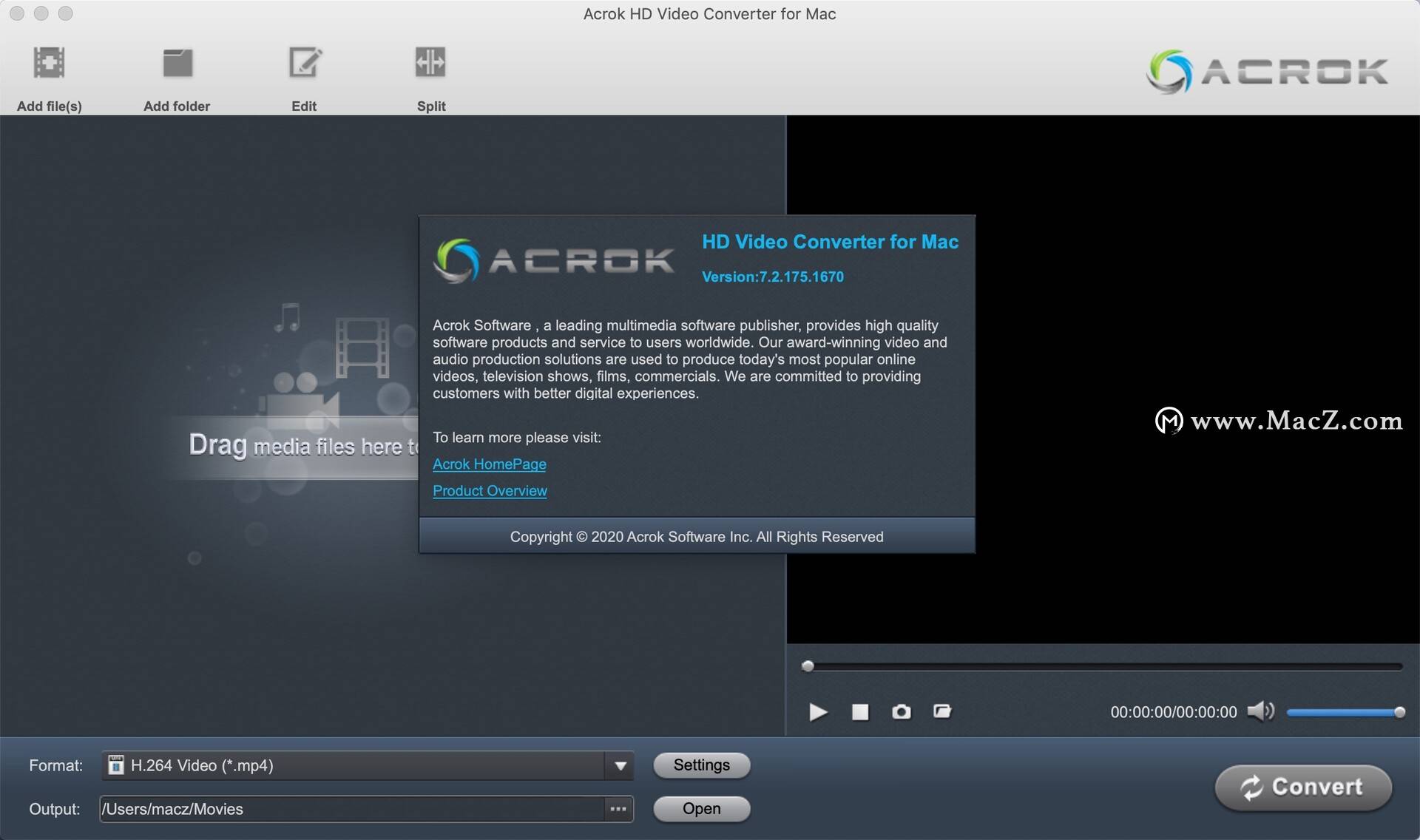The width and height of the screenshot is (1420, 840).
Task: Select the Split tool icon
Action: click(x=430, y=64)
